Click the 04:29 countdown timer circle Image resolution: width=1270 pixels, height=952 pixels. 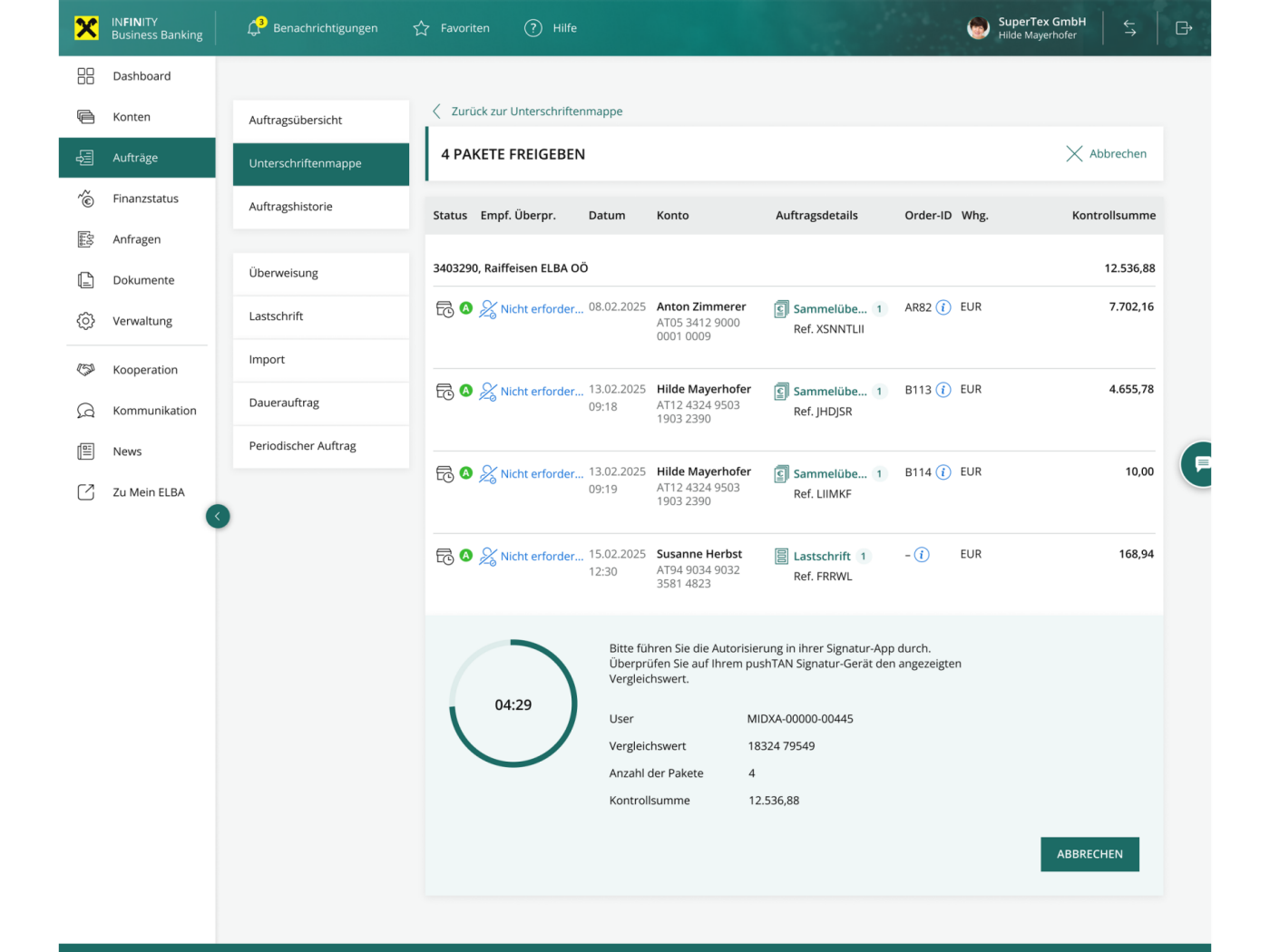513,704
